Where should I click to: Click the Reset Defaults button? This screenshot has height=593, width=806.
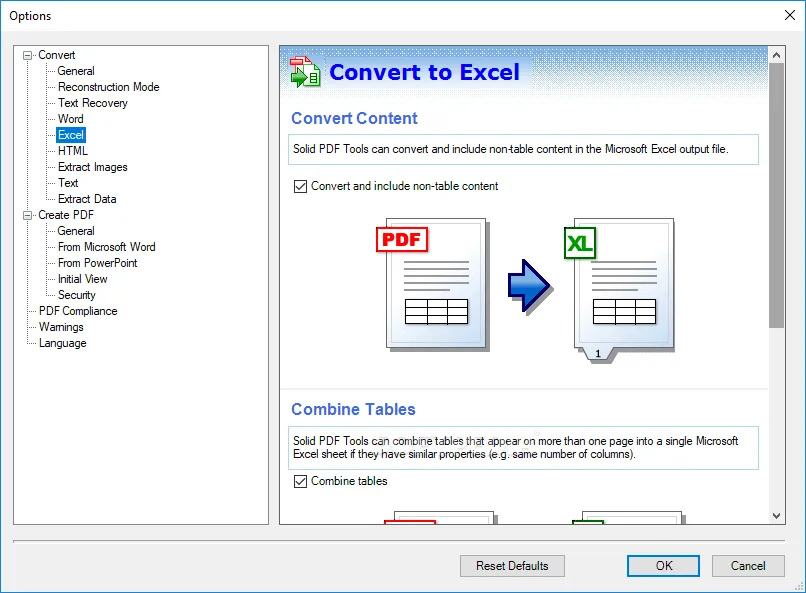[512, 566]
